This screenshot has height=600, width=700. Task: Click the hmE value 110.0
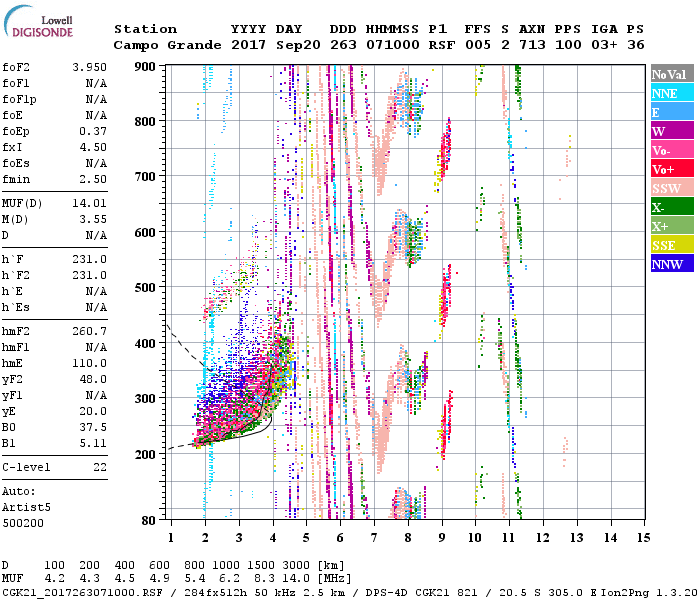click(x=89, y=363)
